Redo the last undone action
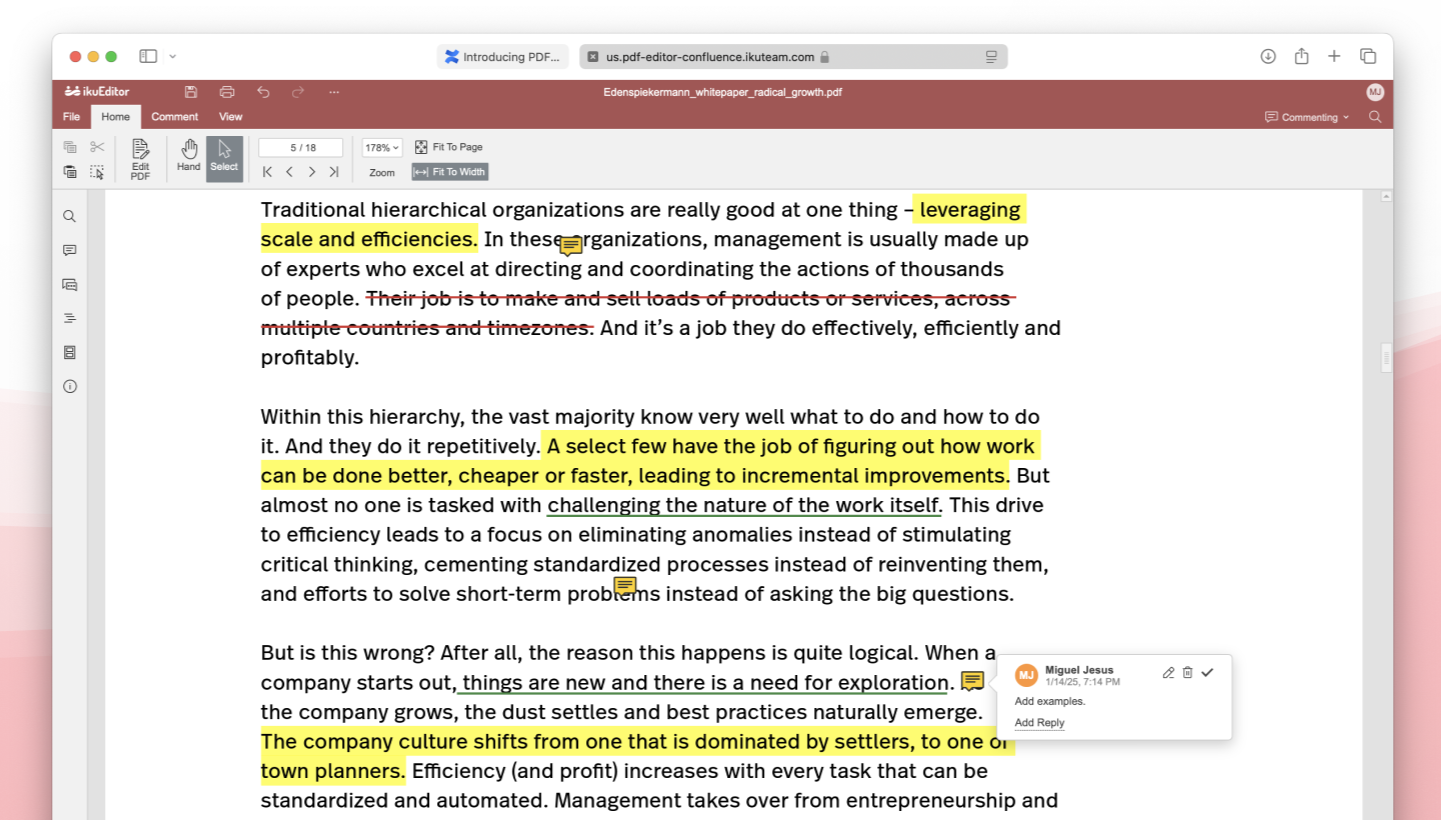Image resolution: width=1441 pixels, height=820 pixels. (298, 92)
